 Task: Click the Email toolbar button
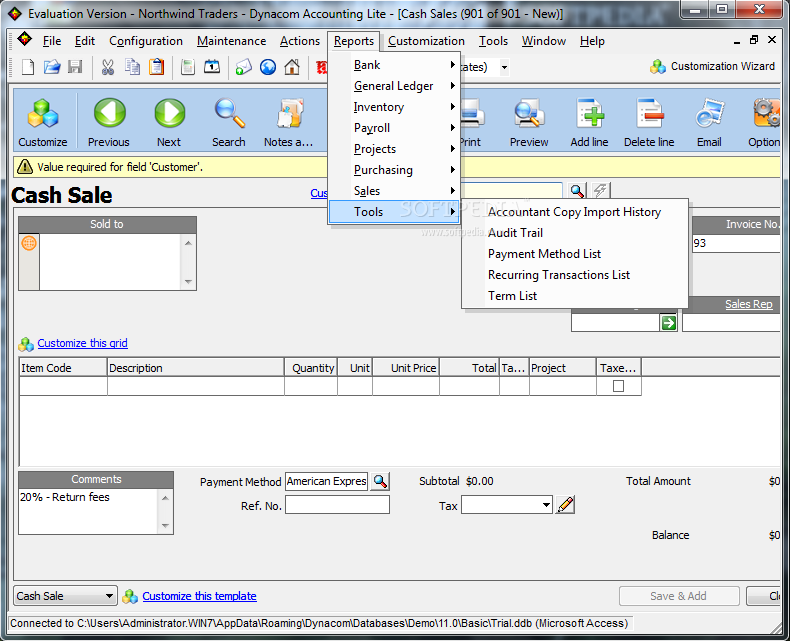[709, 122]
